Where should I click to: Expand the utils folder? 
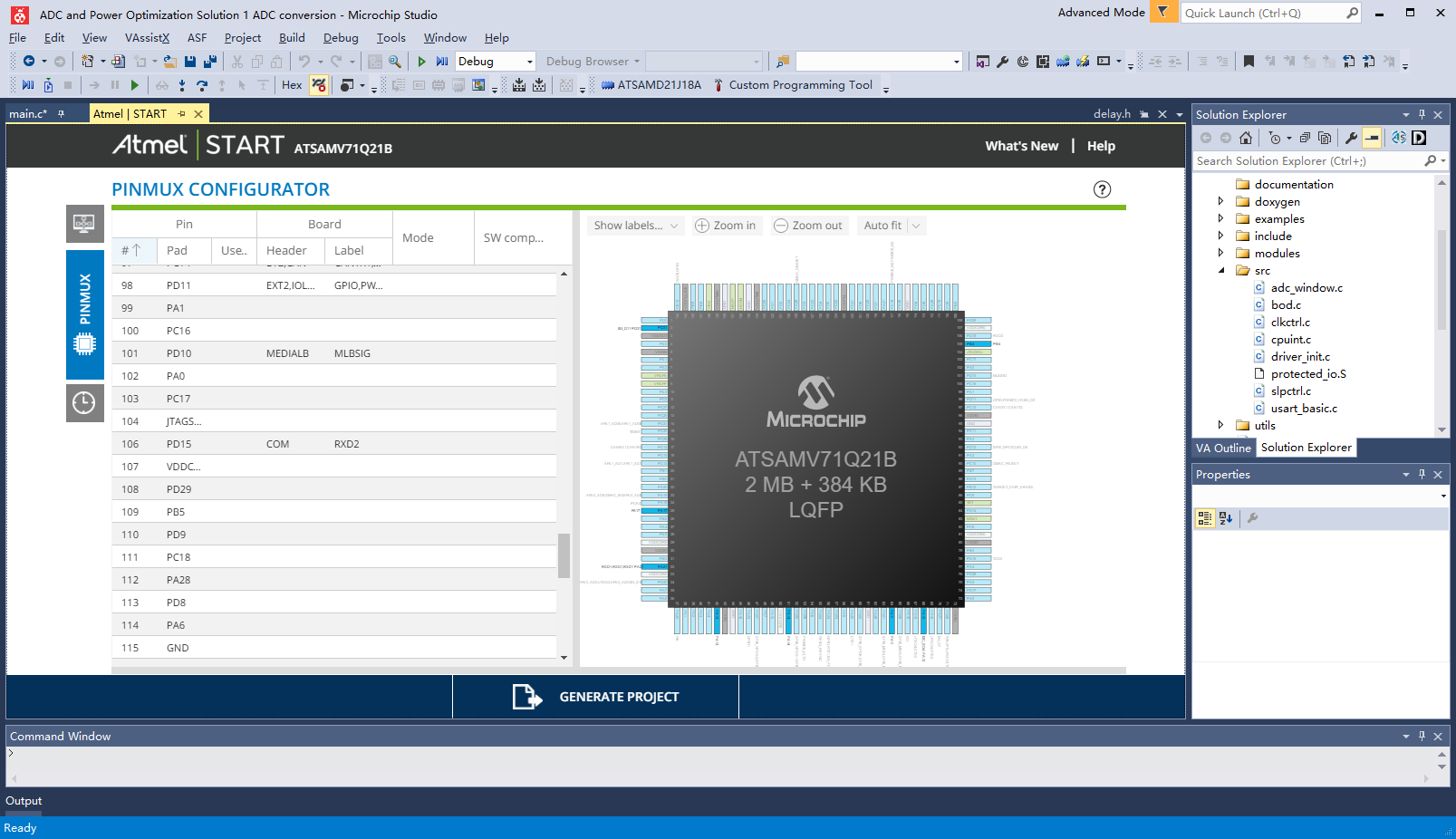[1220, 425]
